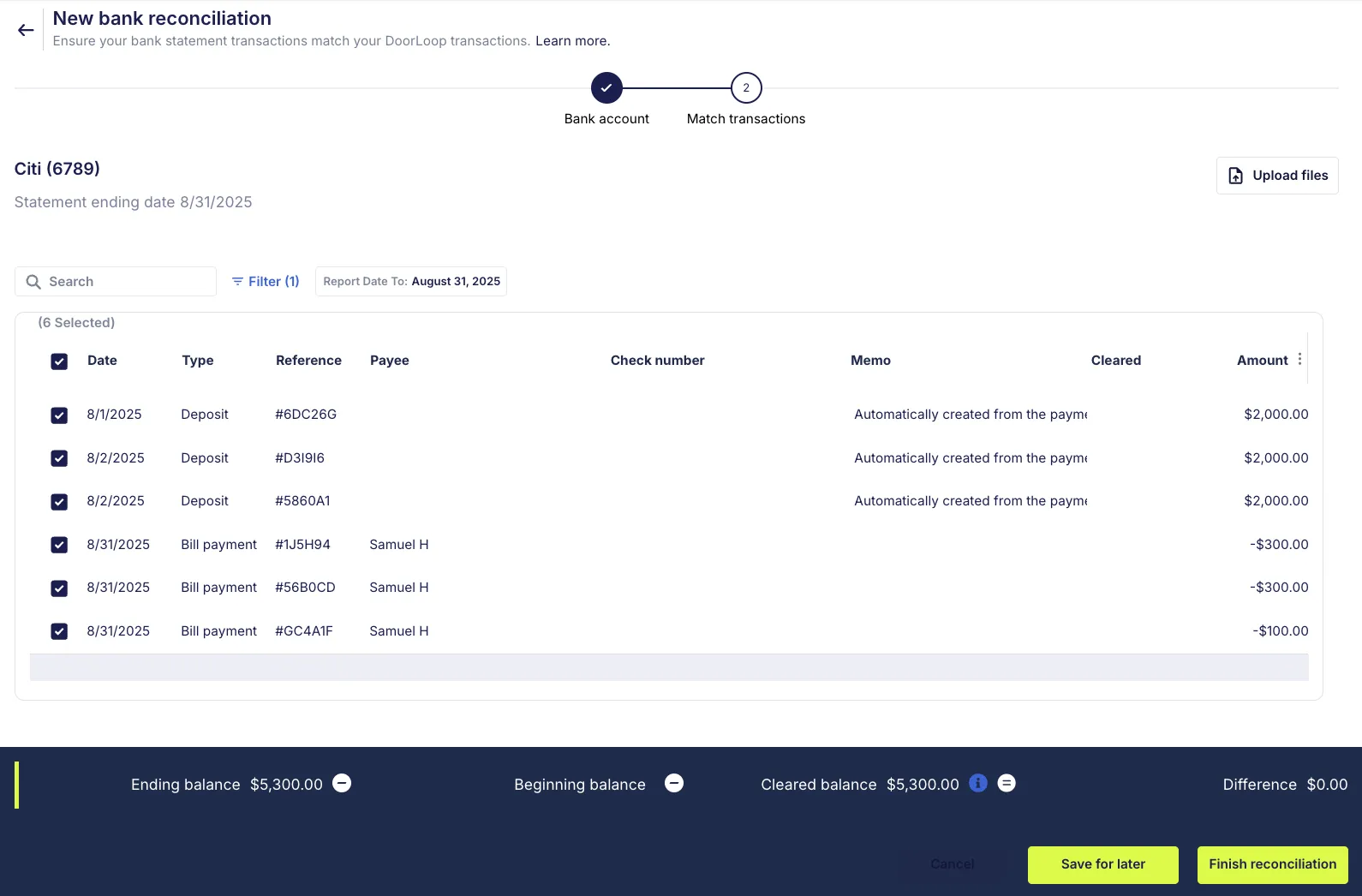Click Finish reconciliation
Viewport: 1362px width, 896px height.
point(1273,864)
